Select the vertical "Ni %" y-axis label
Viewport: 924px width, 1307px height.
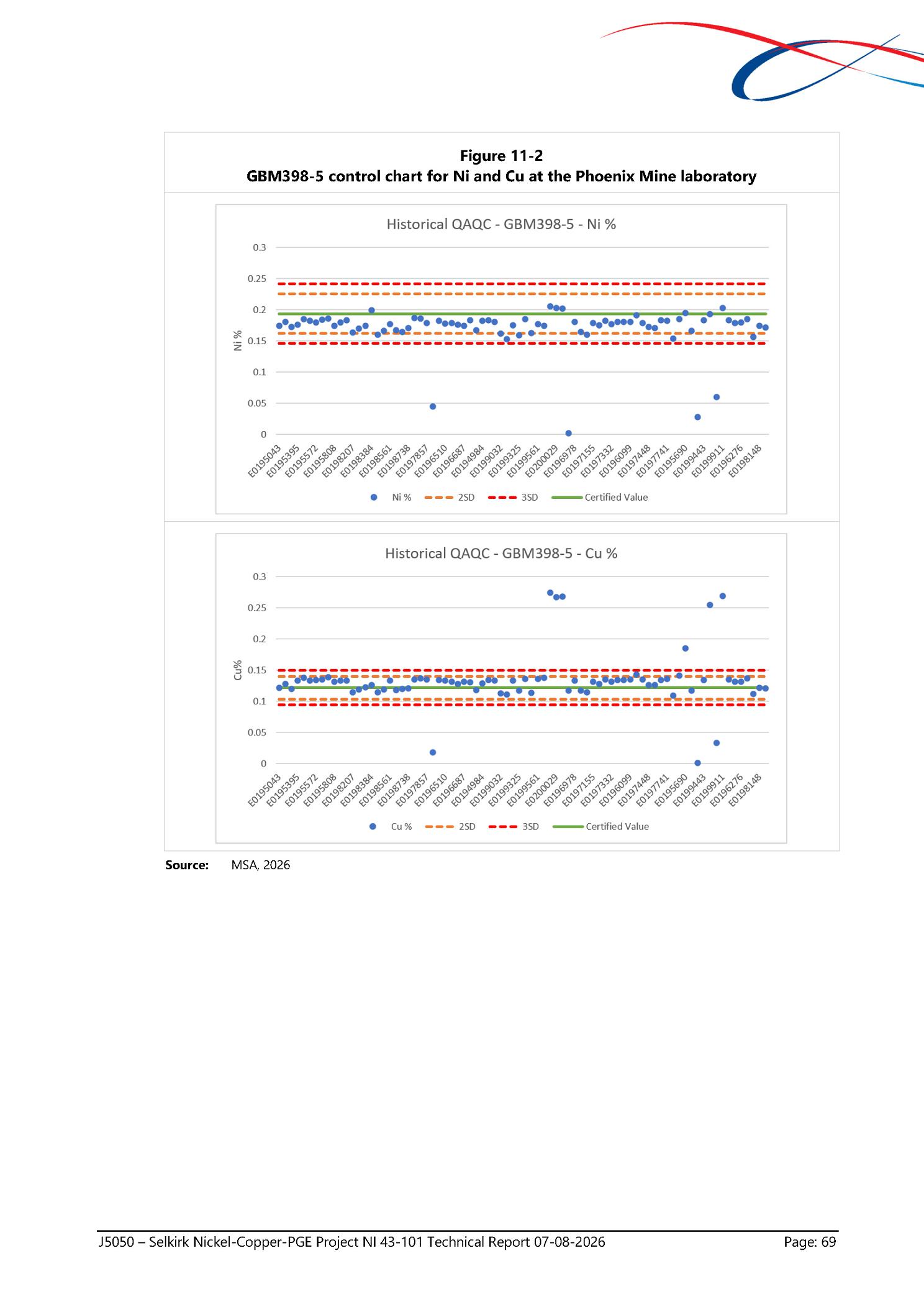pyautogui.click(x=238, y=340)
